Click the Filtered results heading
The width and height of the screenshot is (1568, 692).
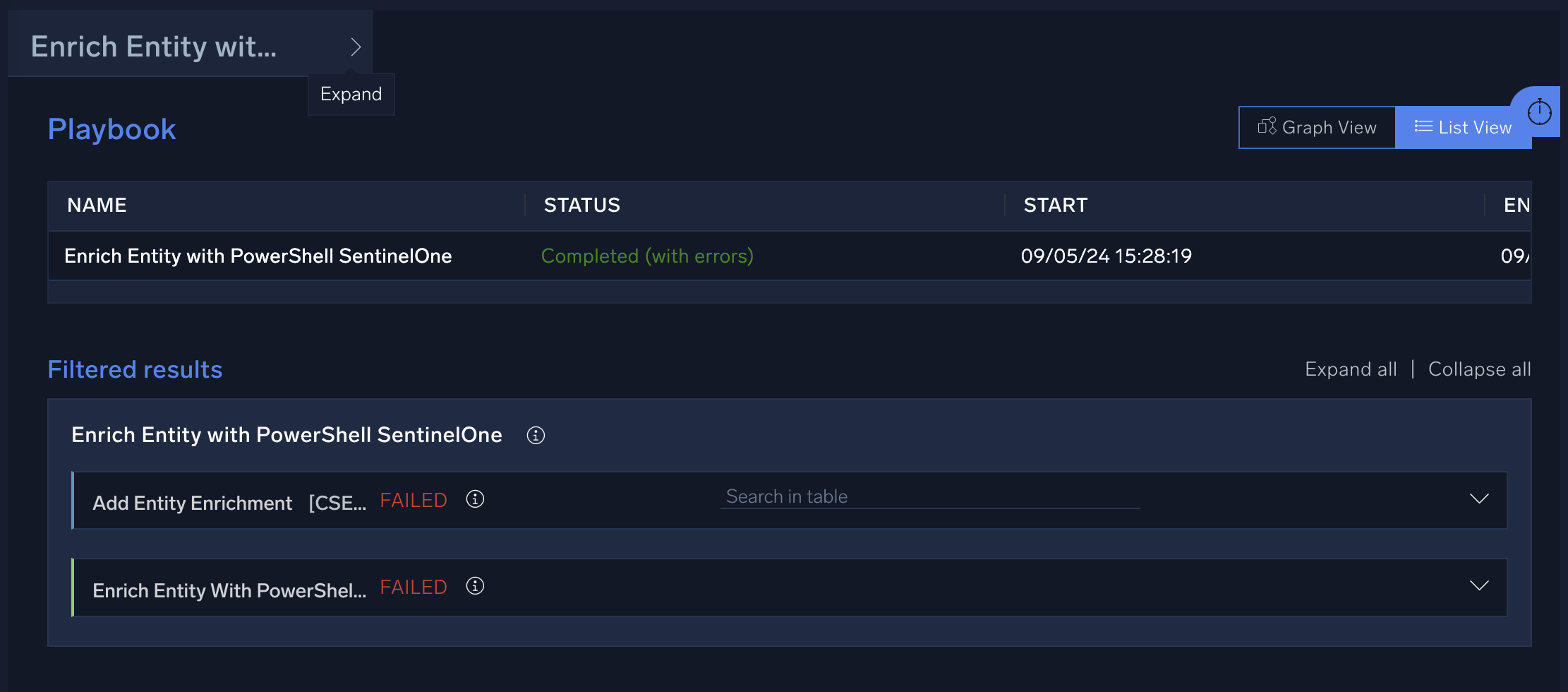(135, 369)
